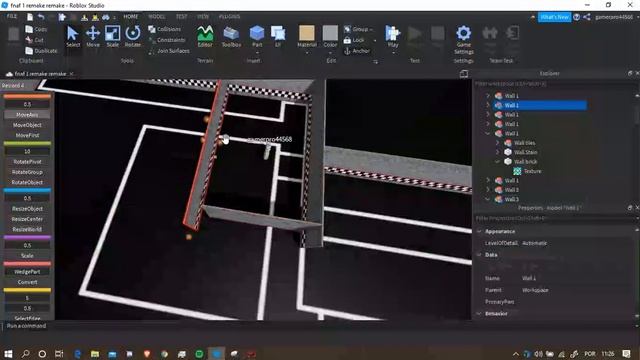Click the RotatePivot button
Viewport: 640px width, 360px height.
pos(27,162)
